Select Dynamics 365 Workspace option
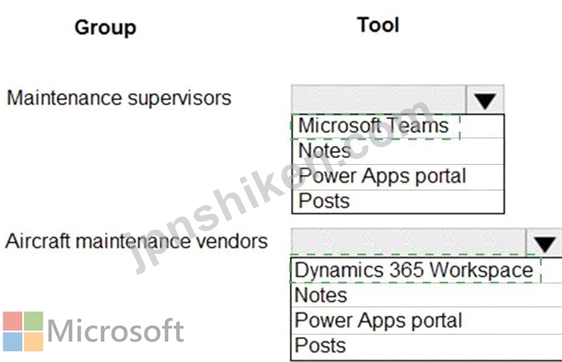Viewport: 562px width, 362px height. point(427,270)
